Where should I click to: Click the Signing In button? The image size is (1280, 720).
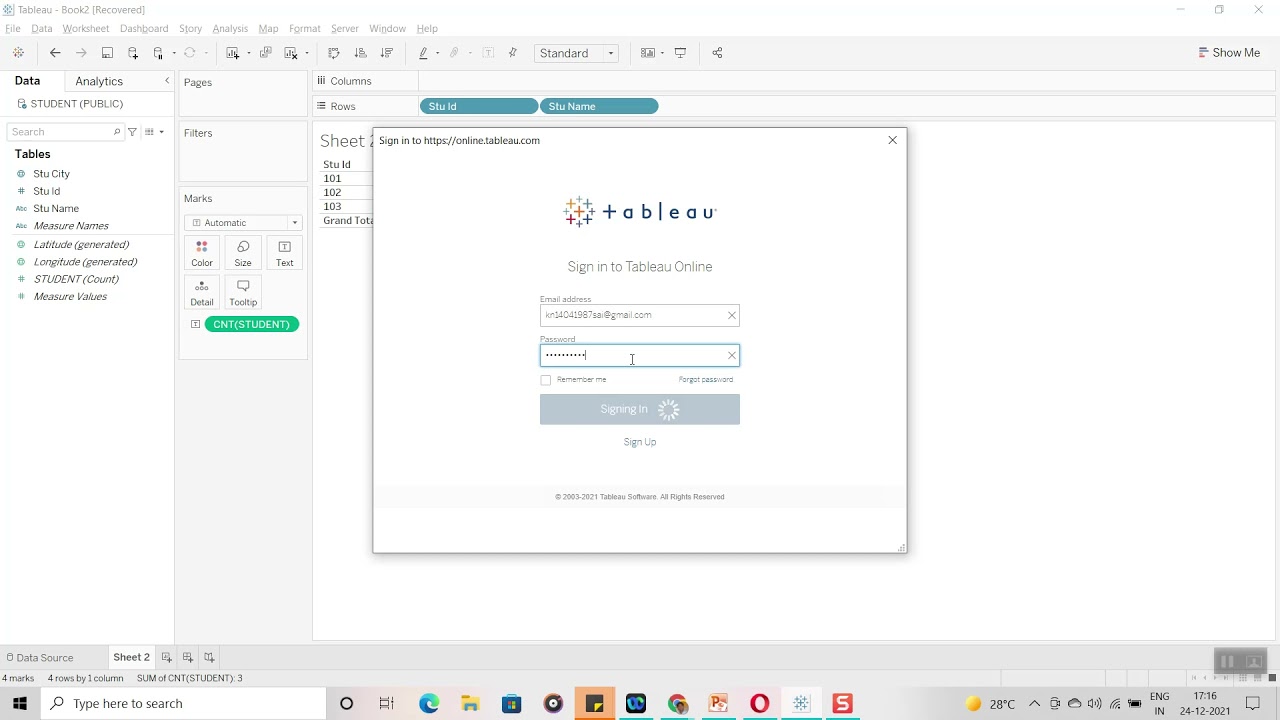[x=640, y=409]
